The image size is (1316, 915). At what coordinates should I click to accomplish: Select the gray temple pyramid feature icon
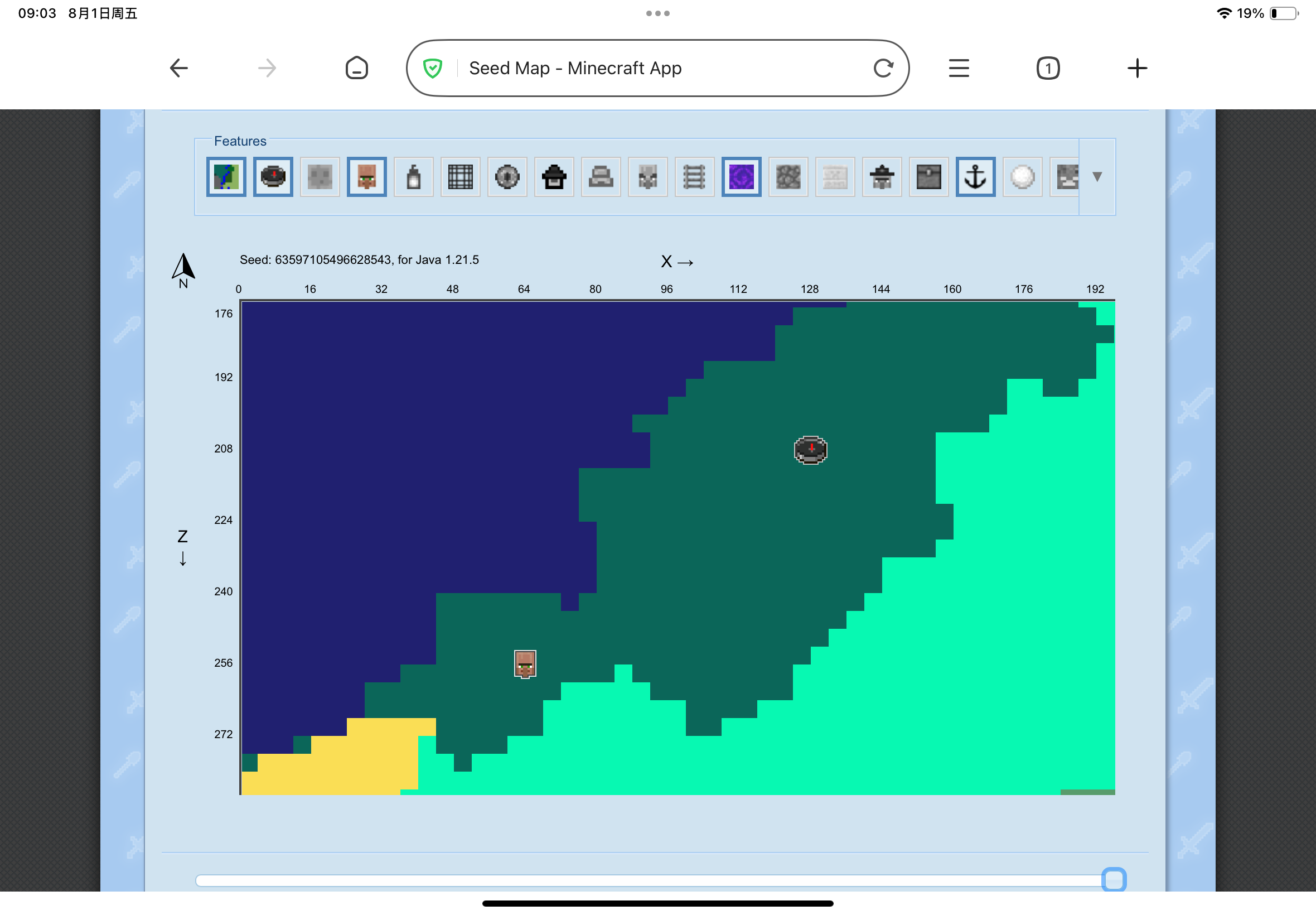point(601,176)
